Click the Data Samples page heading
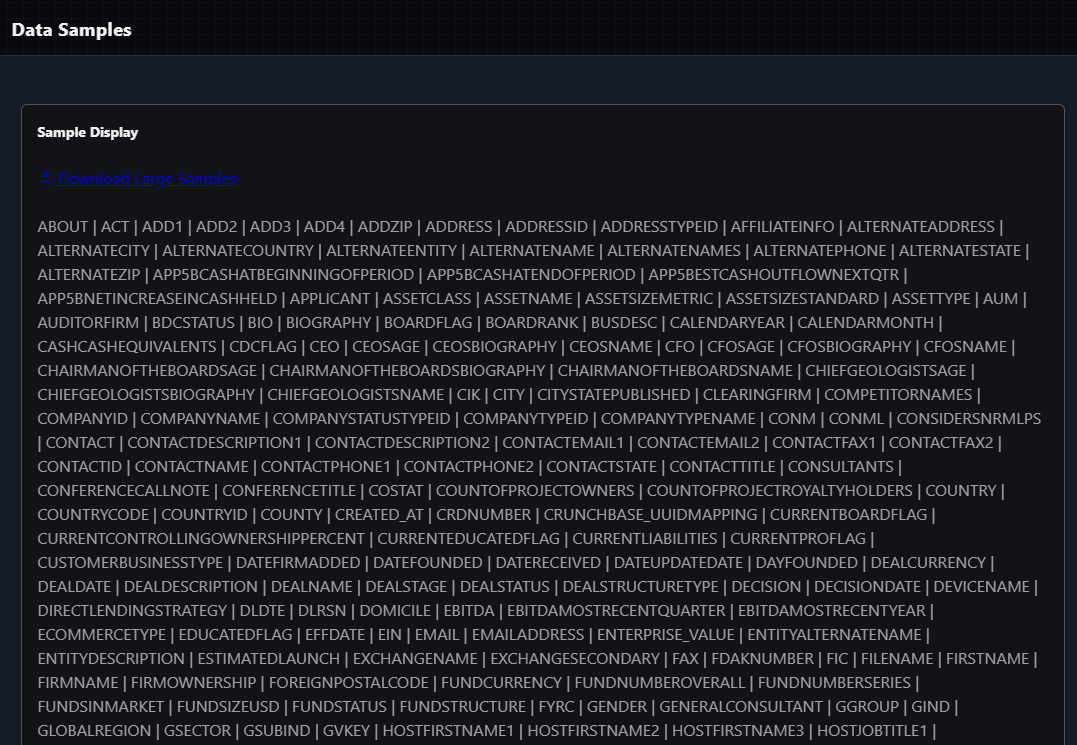 tap(71, 30)
